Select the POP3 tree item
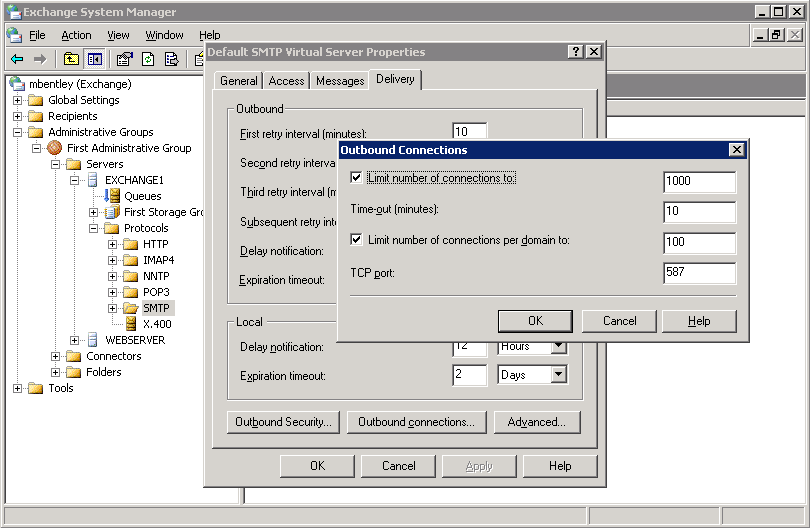This screenshot has height=528, width=810. tap(156, 292)
